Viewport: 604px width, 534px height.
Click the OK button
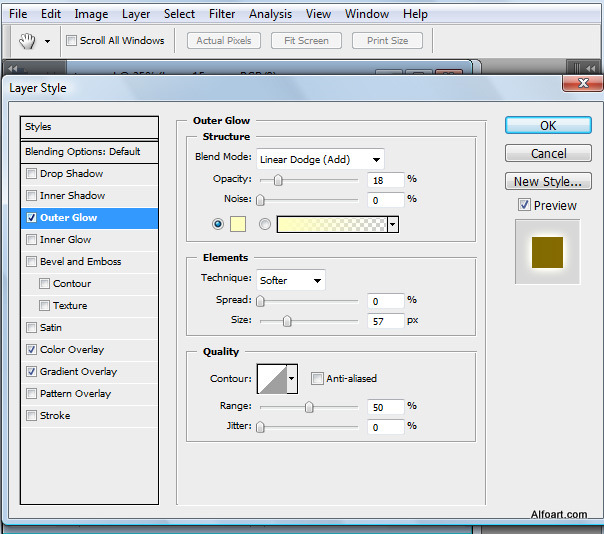coord(548,126)
